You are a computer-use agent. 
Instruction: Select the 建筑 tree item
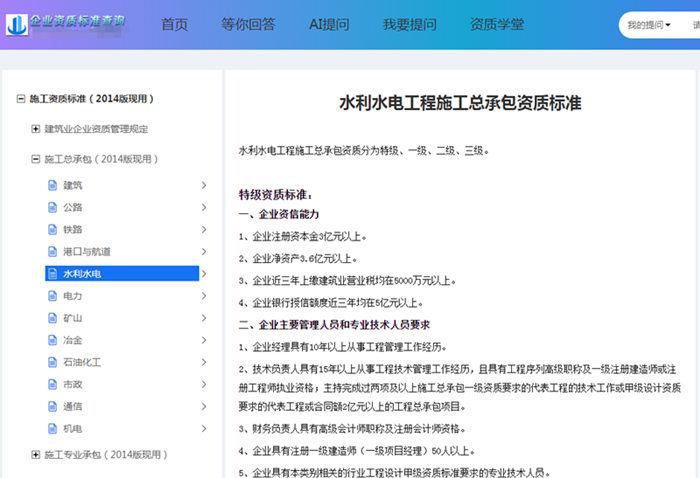(73, 185)
